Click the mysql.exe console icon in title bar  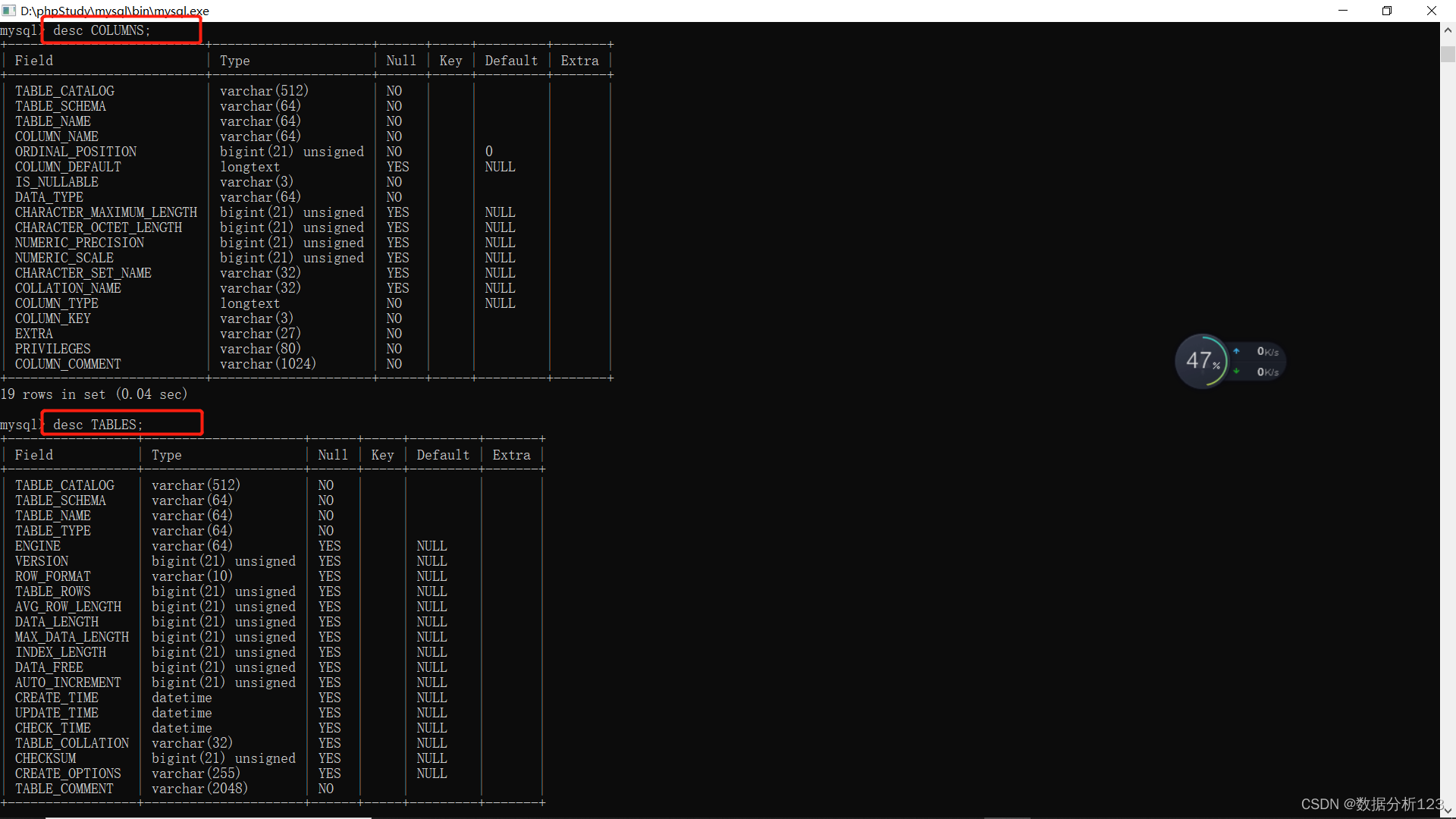[x=9, y=11]
